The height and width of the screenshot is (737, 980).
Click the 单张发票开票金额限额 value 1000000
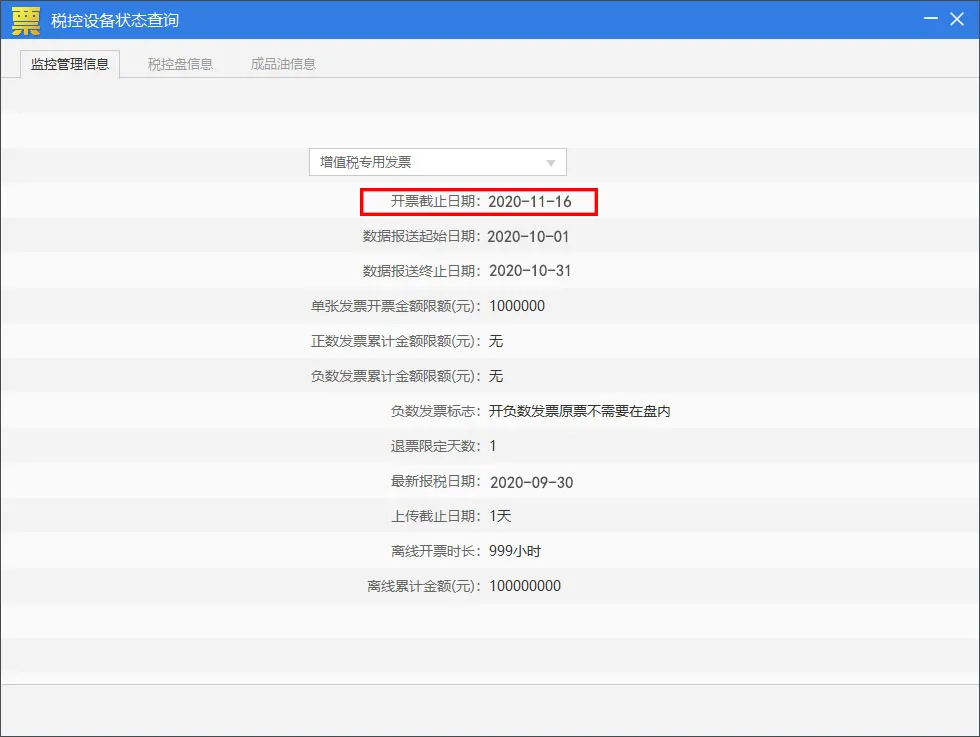[517, 306]
